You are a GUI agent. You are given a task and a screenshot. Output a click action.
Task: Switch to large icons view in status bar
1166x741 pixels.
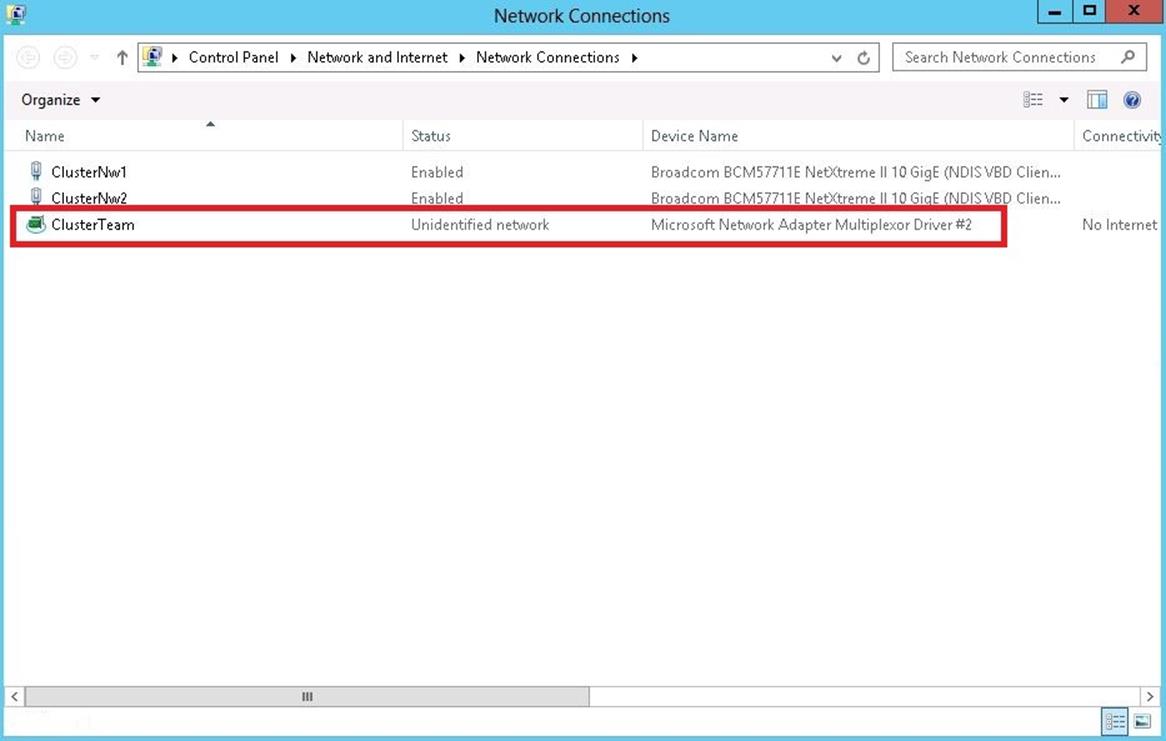tap(1142, 722)
